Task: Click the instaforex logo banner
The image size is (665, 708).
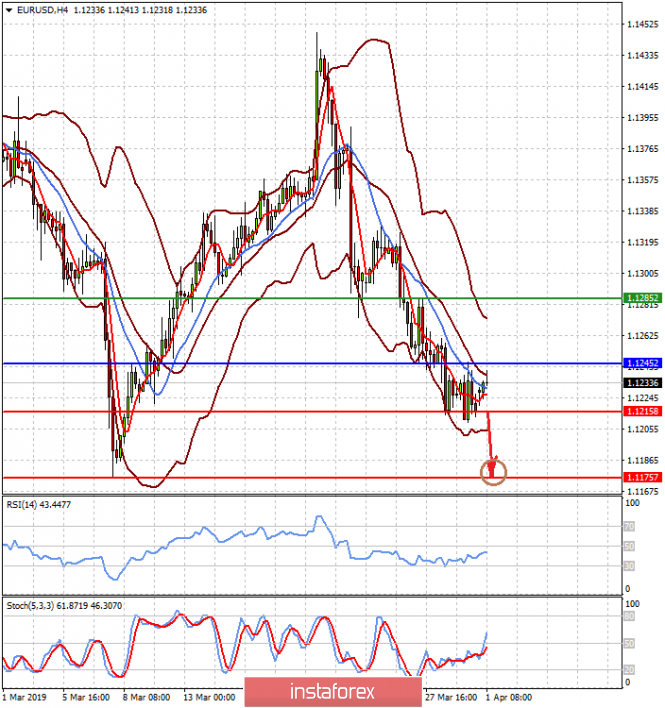Action: tap(333, 692)
